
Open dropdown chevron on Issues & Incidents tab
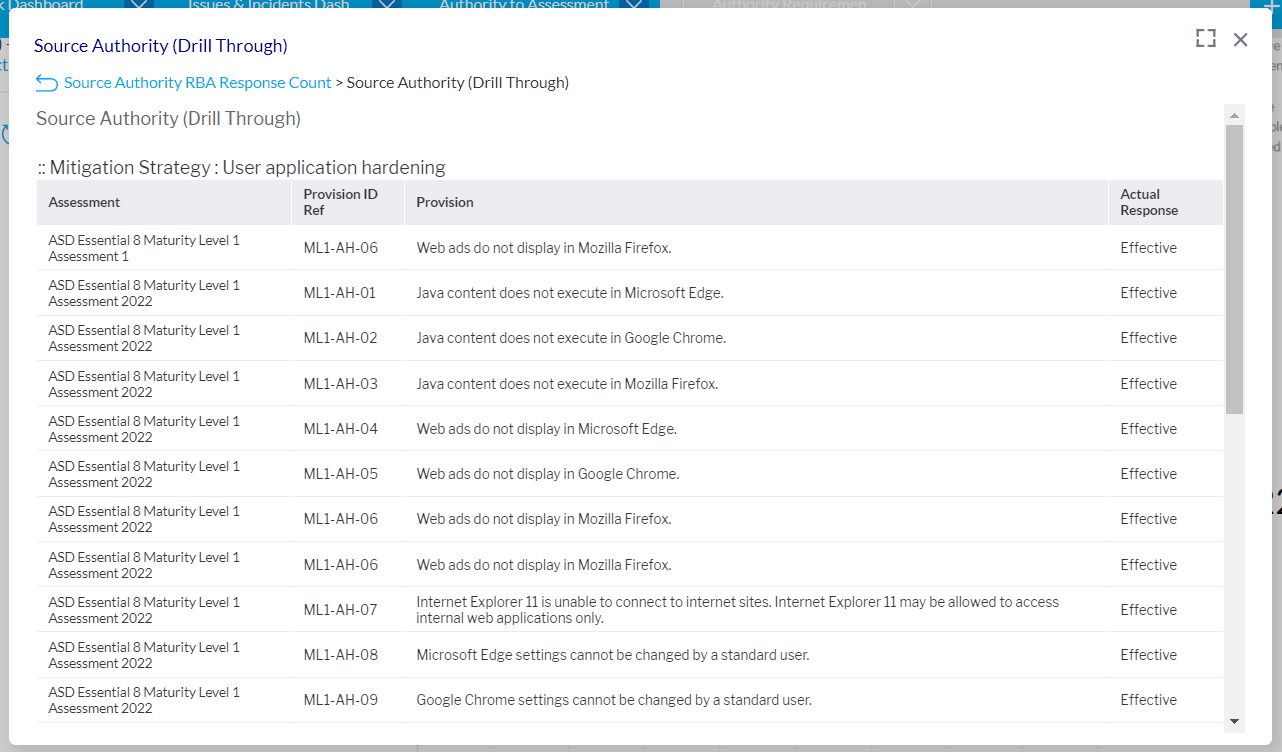point(385,5)
